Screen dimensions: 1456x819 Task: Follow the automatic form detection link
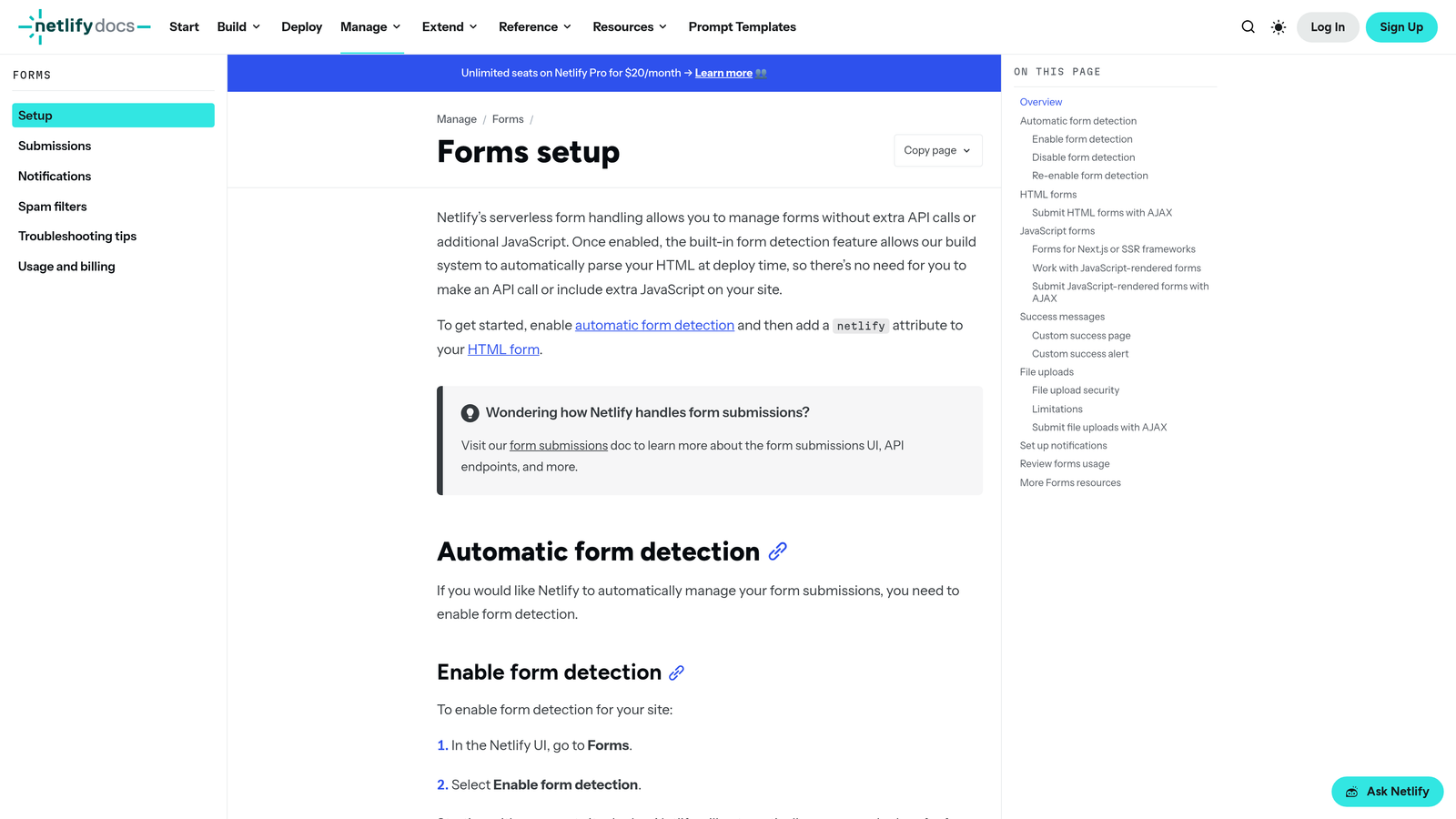coord(654,326)
